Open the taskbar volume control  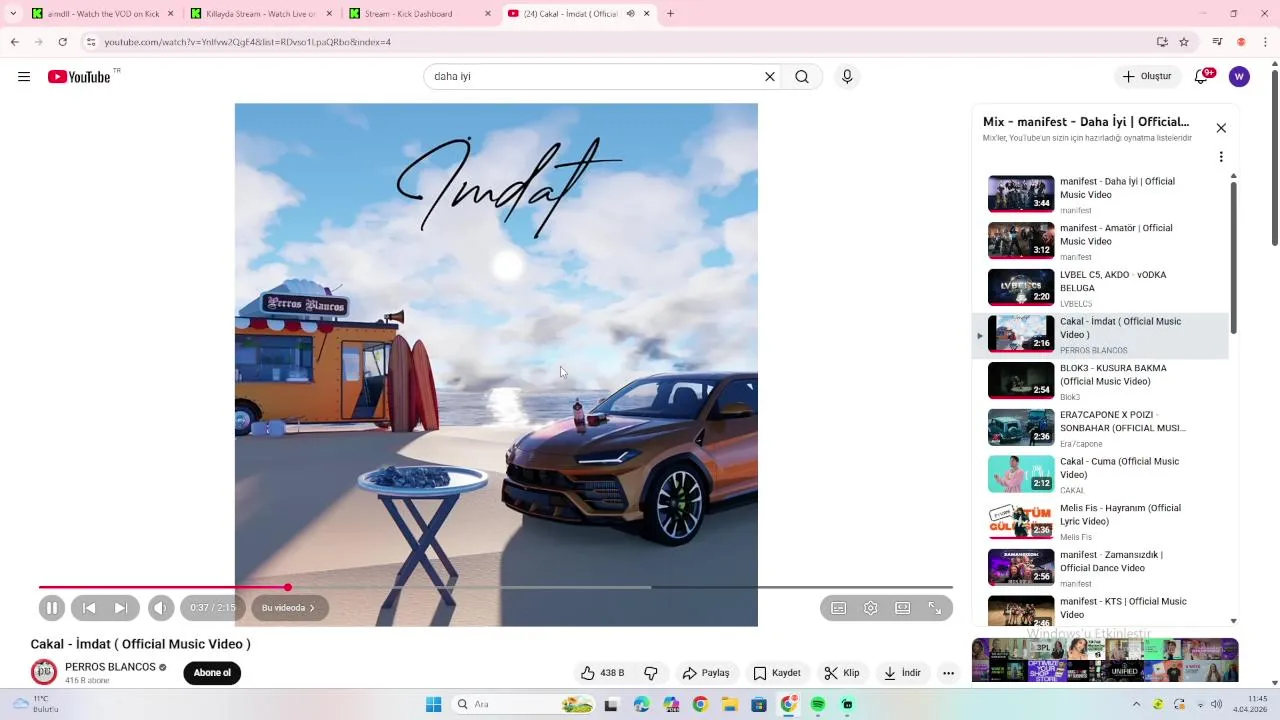[1217, 705]
